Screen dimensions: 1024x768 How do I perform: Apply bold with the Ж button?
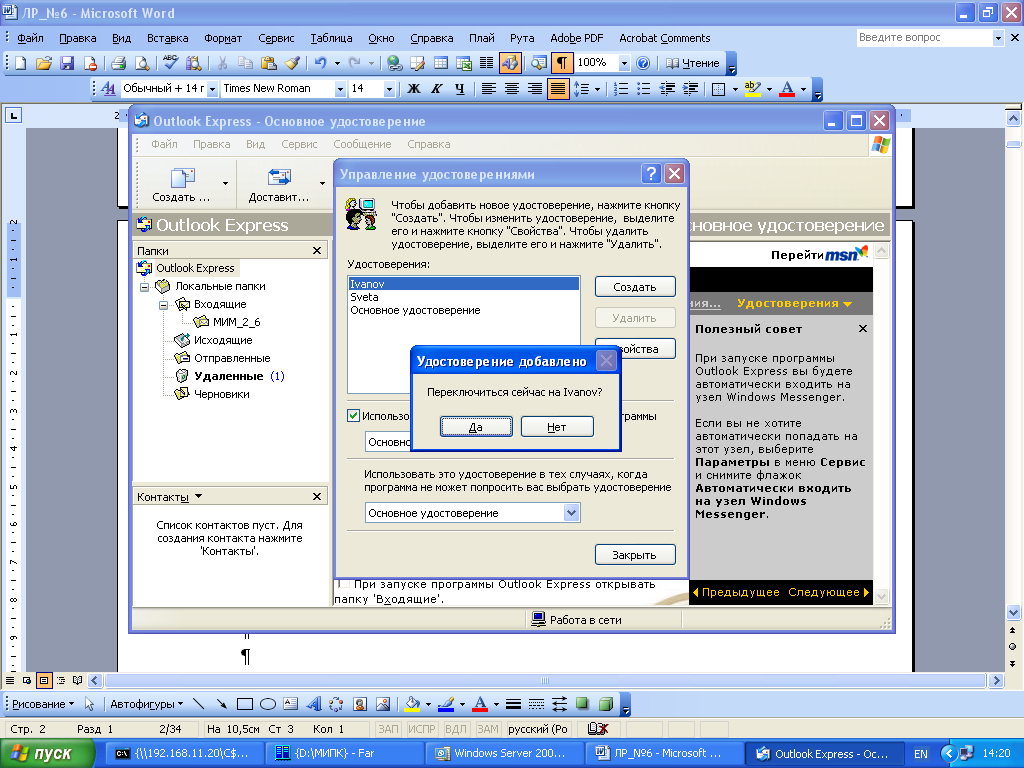pyautogui.click(x=413, y=89)
